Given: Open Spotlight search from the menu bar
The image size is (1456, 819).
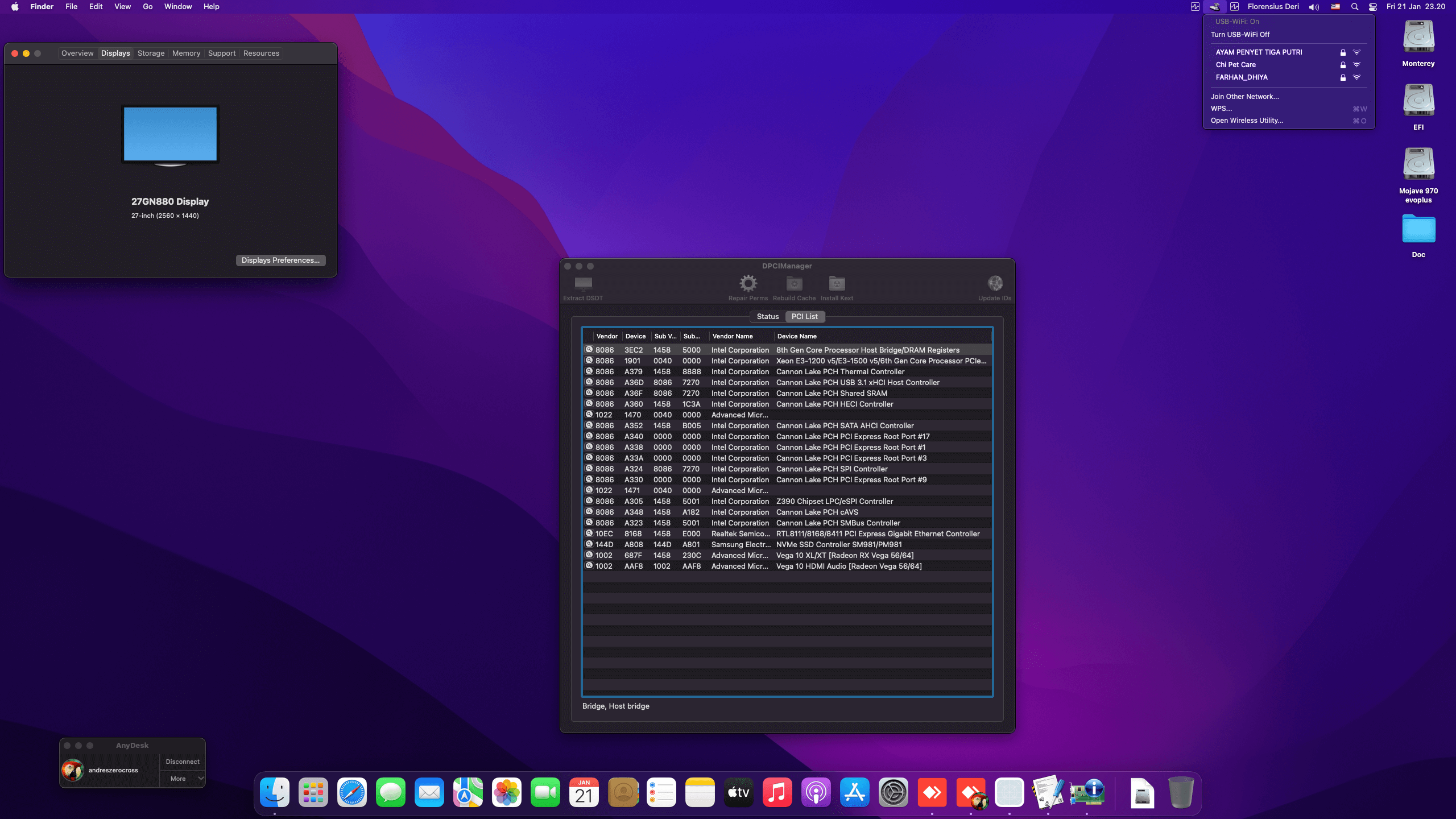Looking at the screenshot, I should tap(1354, 7).
